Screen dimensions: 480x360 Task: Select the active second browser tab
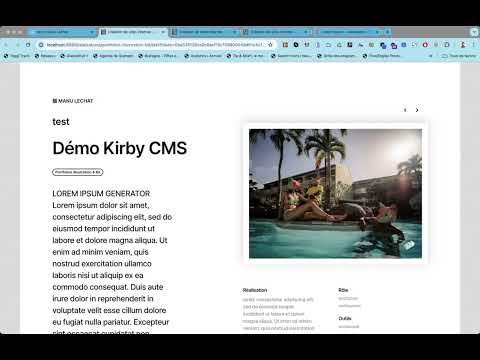tap(132, 32)
